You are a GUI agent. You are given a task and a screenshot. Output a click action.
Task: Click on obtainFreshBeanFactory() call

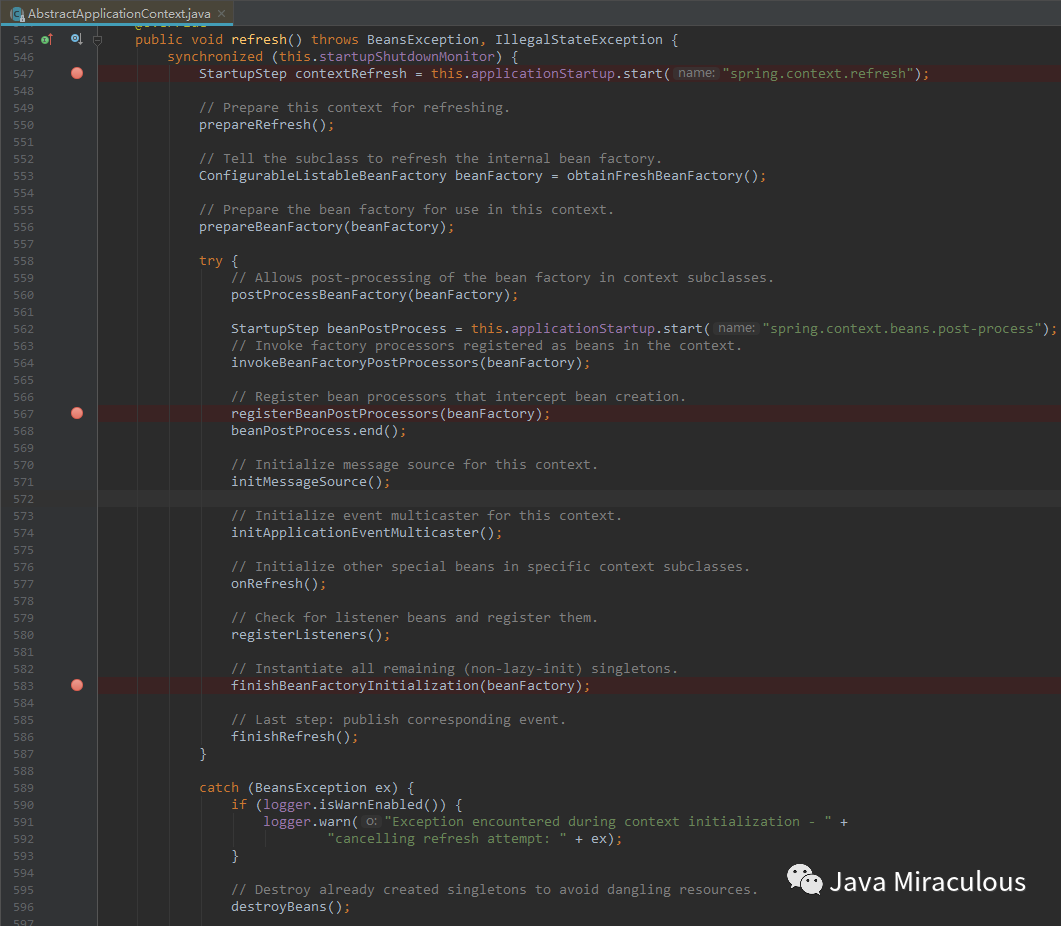pyautogui.click(x=662, y=175)
